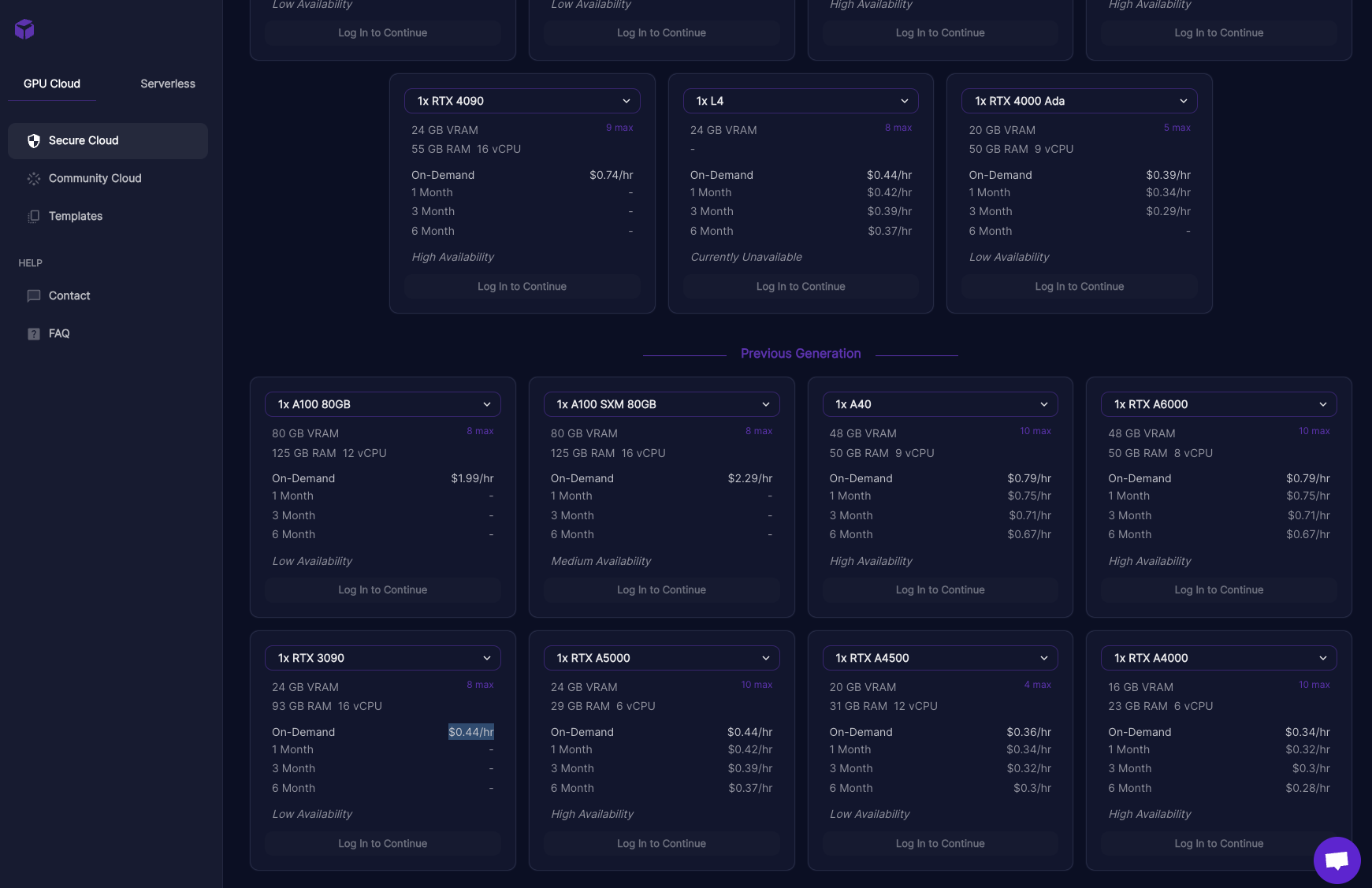Click the 9 max label on RTX 4090
This screenshot has height=888, width=1372.
point(619,128)
